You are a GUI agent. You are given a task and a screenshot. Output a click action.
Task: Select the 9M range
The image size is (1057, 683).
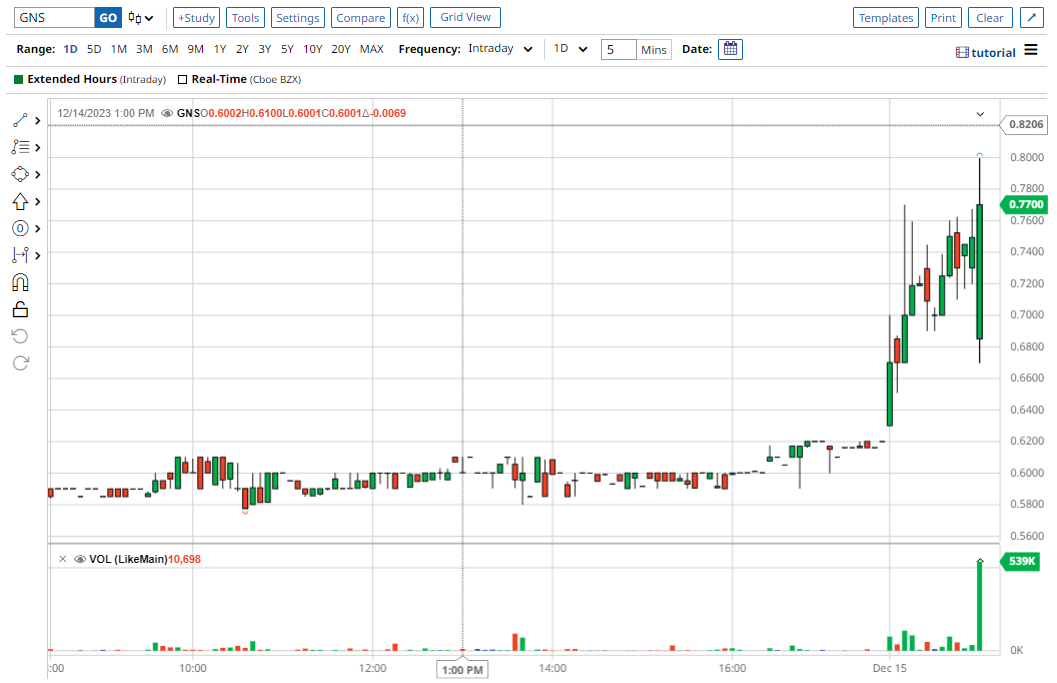(x=195, y=49)
